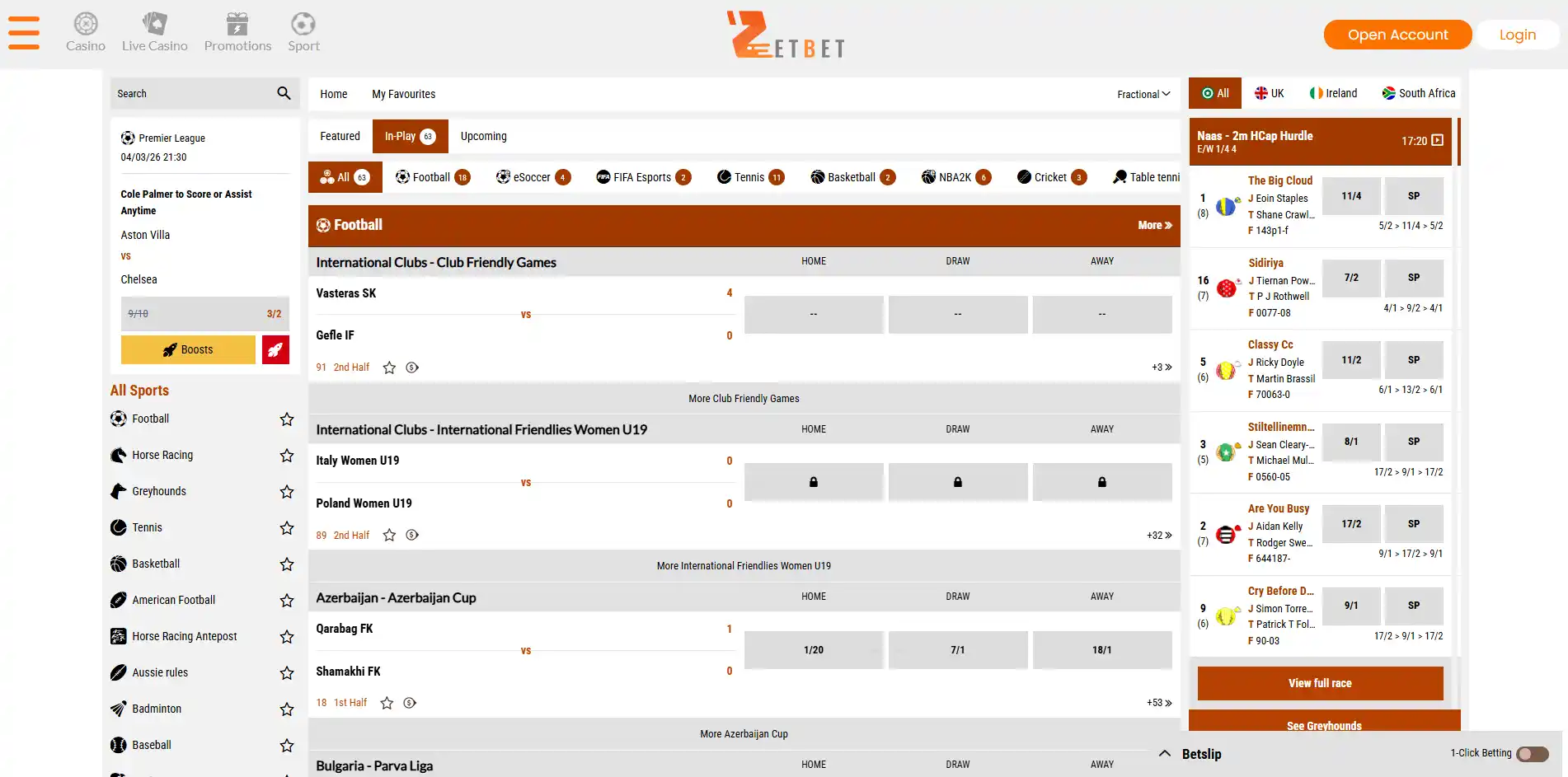Open the orange hamburger menu
Screen dimensions: 1568x777
(x=24, y=33)
